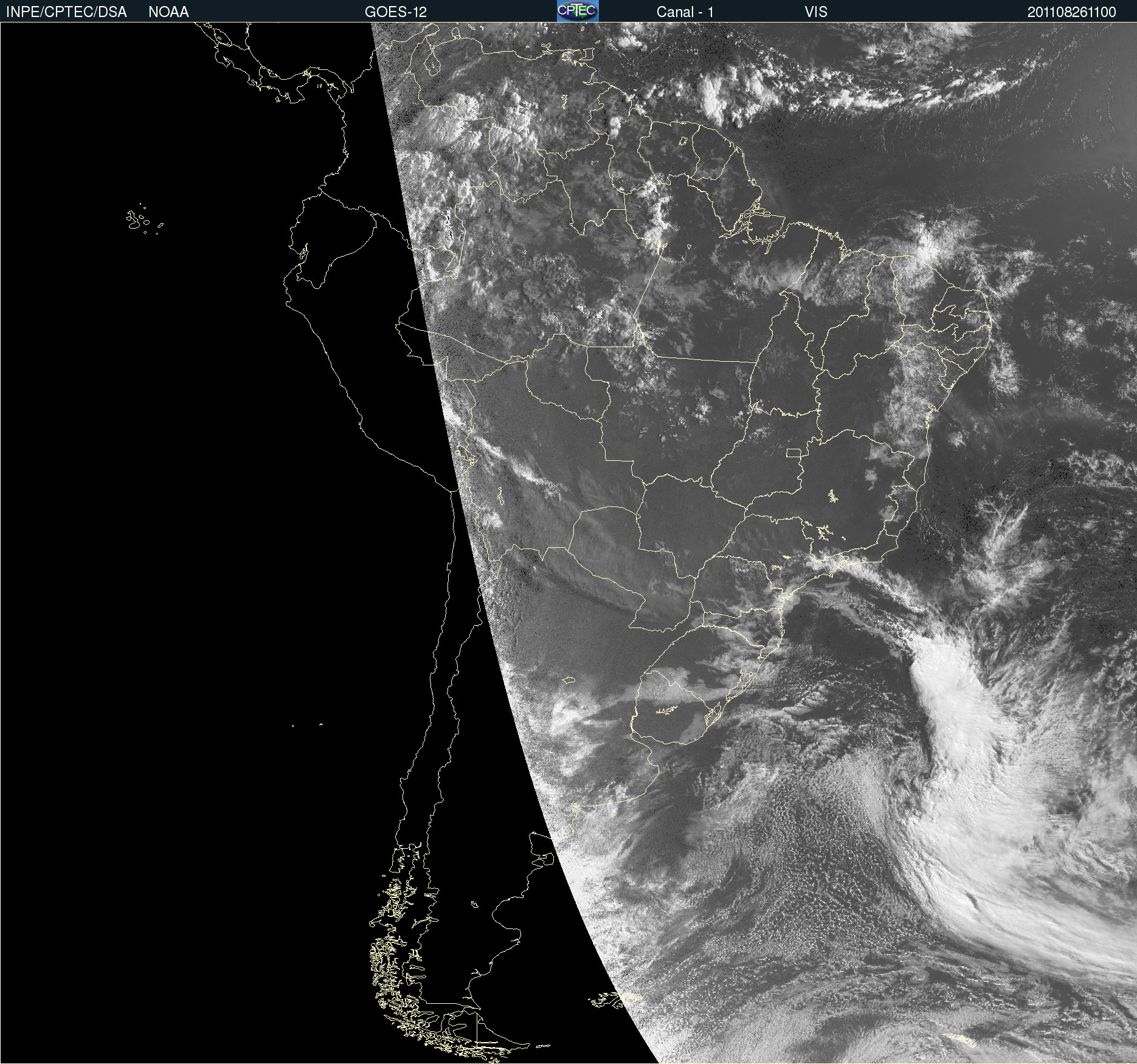Click the INPE/CPTEC/DSA header text

[x=67, y=12]
